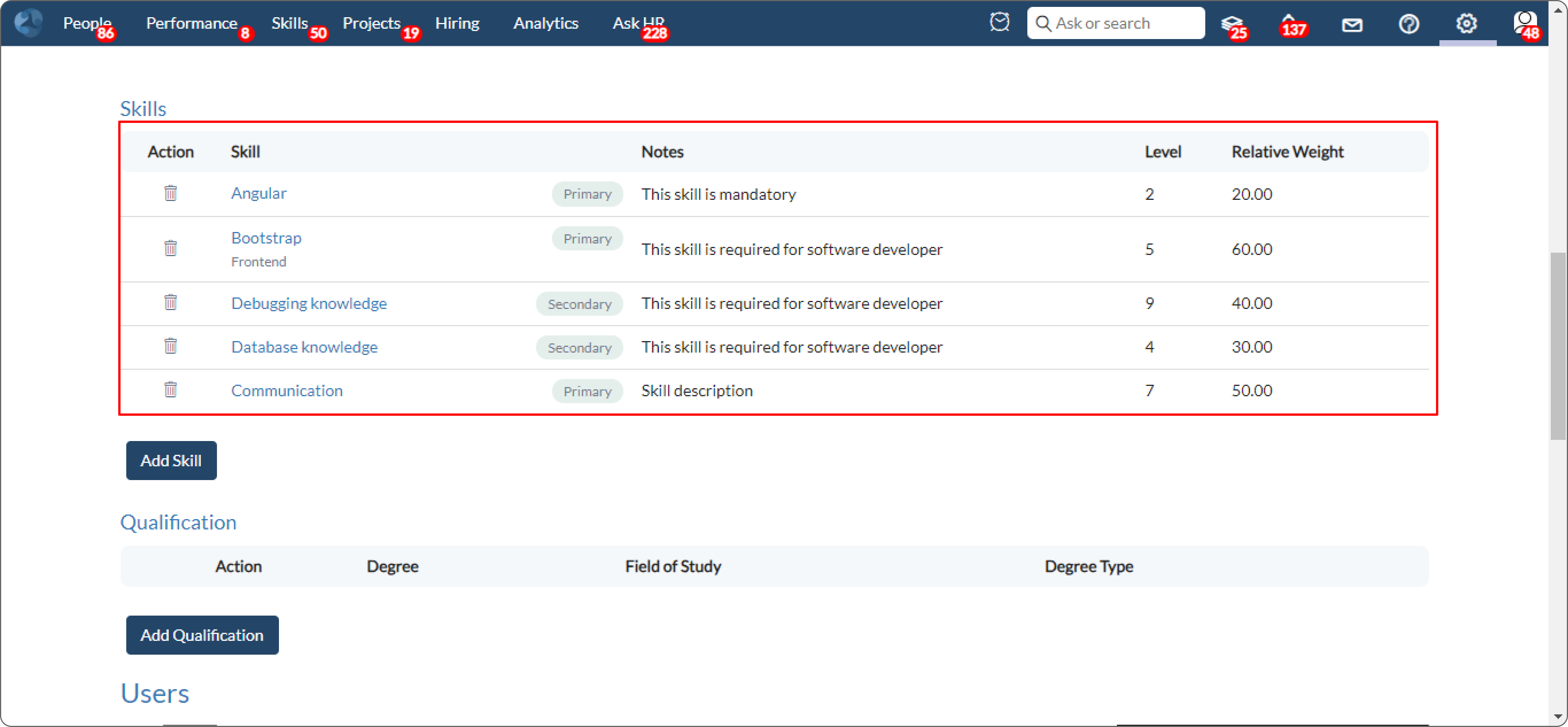The image size is (1568, 727).
Task: Open the mail envelope icon
Action: coord(1352,25)
